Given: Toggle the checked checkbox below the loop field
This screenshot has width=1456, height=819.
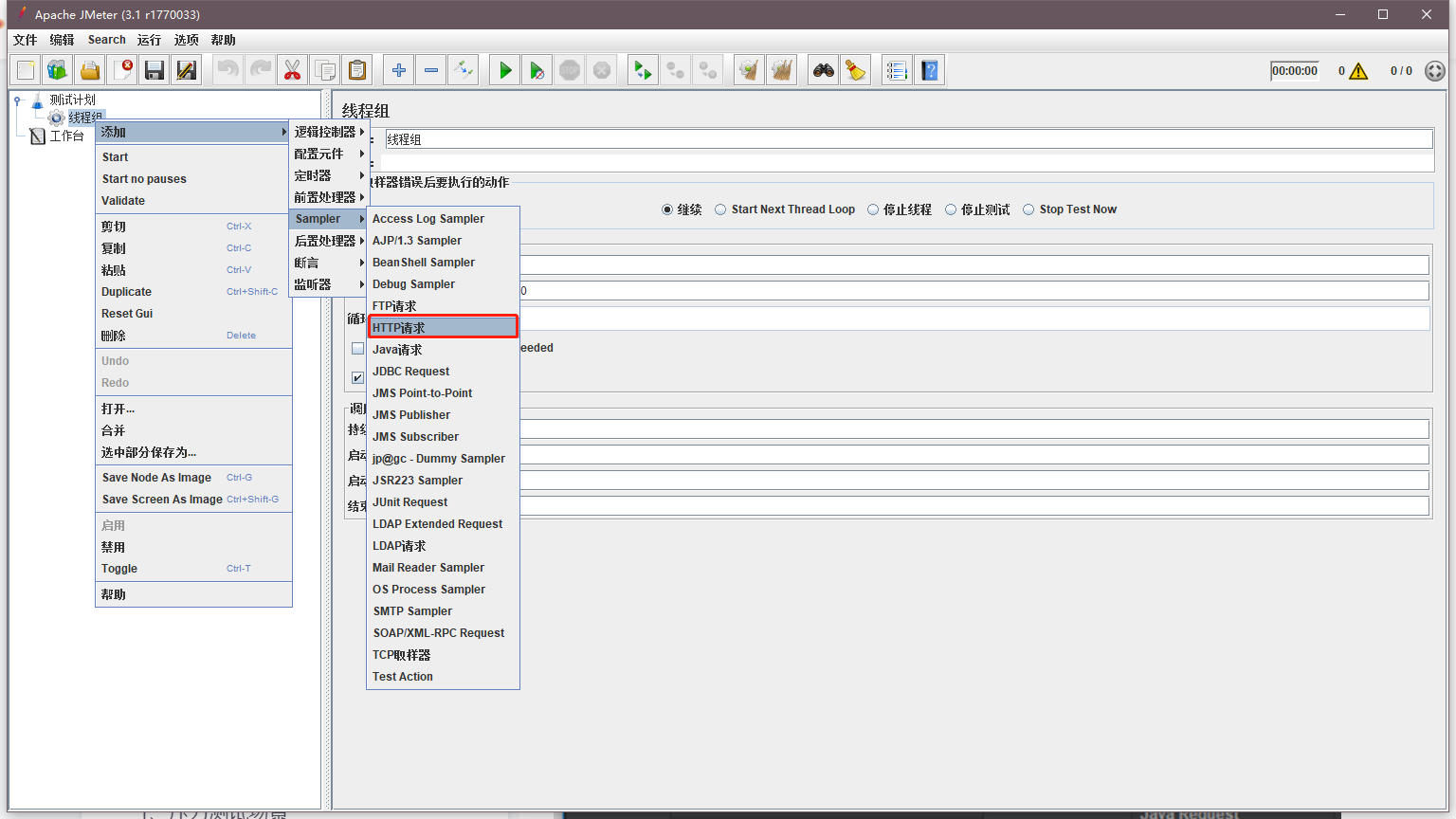Looking at the screenshot, I should [x=358, y=377].
